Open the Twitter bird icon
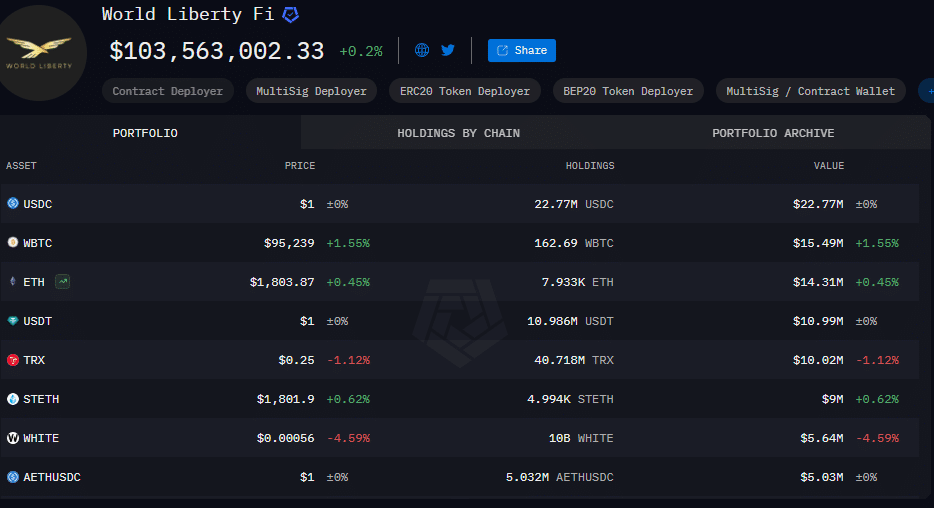 pyautogui.click(x=448, y=50)
